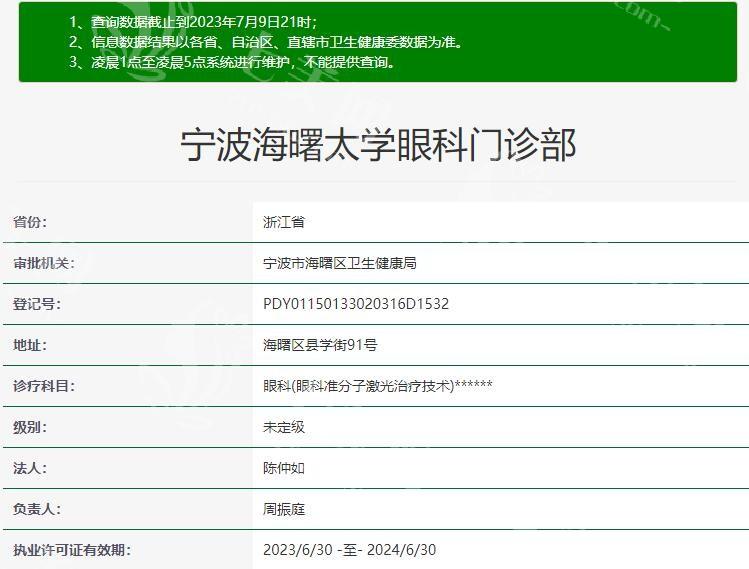Click the address 海曙区县学街91号
This screenshot has width=749, height=569.
319,345
